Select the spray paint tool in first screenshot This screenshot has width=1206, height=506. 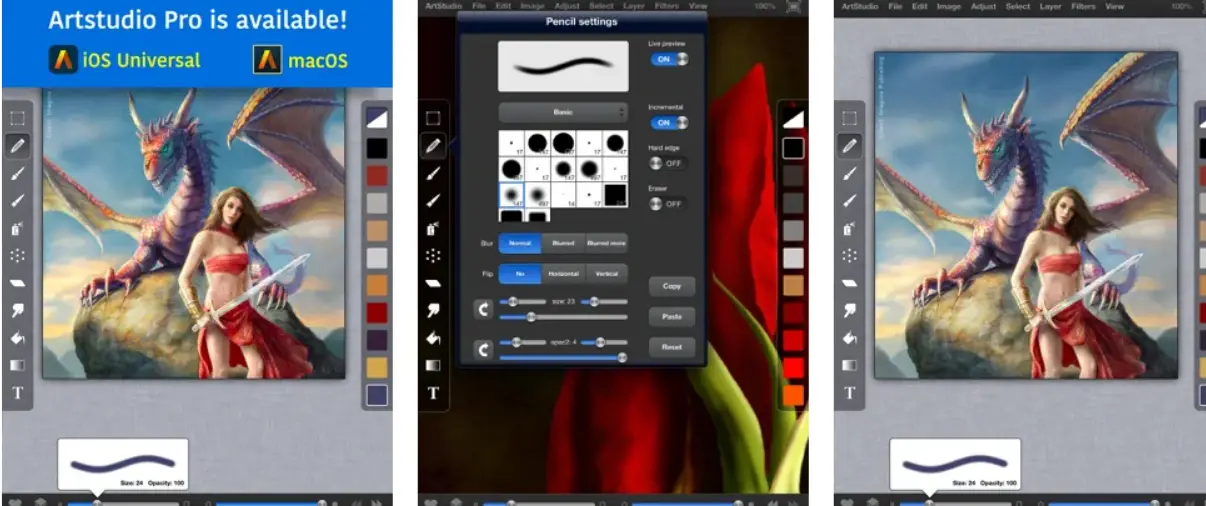pos(18,228)
